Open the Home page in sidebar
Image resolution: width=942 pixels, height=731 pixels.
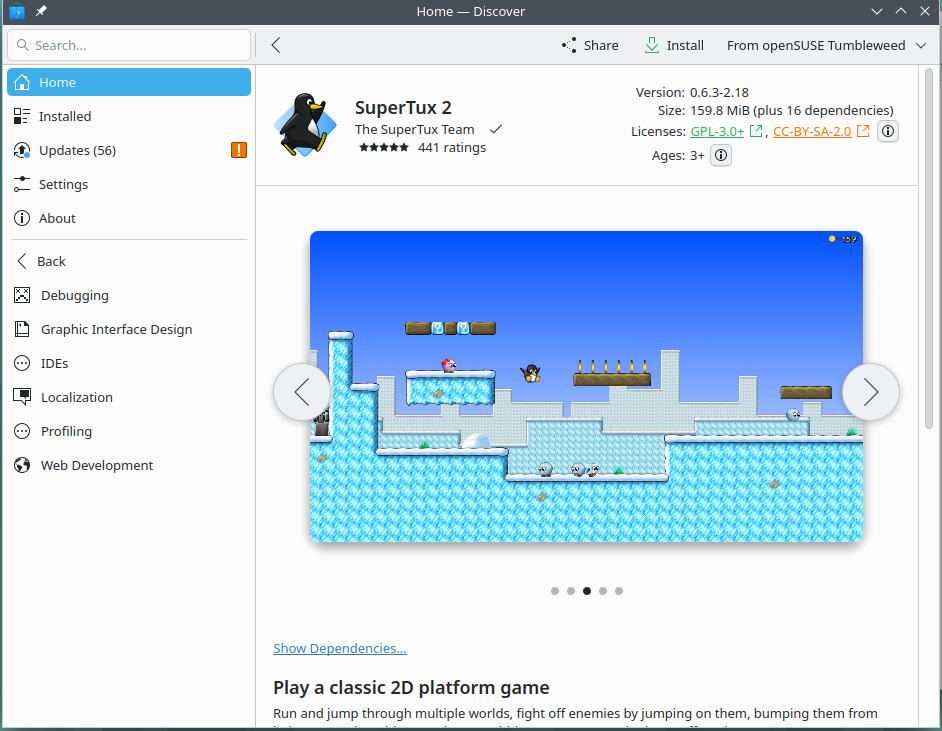(129, 82)
